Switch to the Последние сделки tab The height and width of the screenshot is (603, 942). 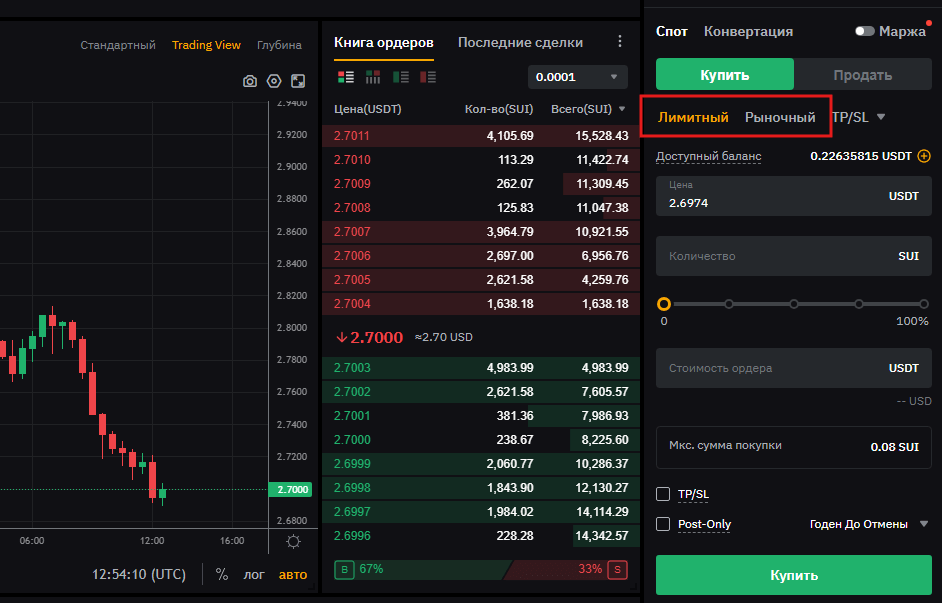[x=520, y=43]
